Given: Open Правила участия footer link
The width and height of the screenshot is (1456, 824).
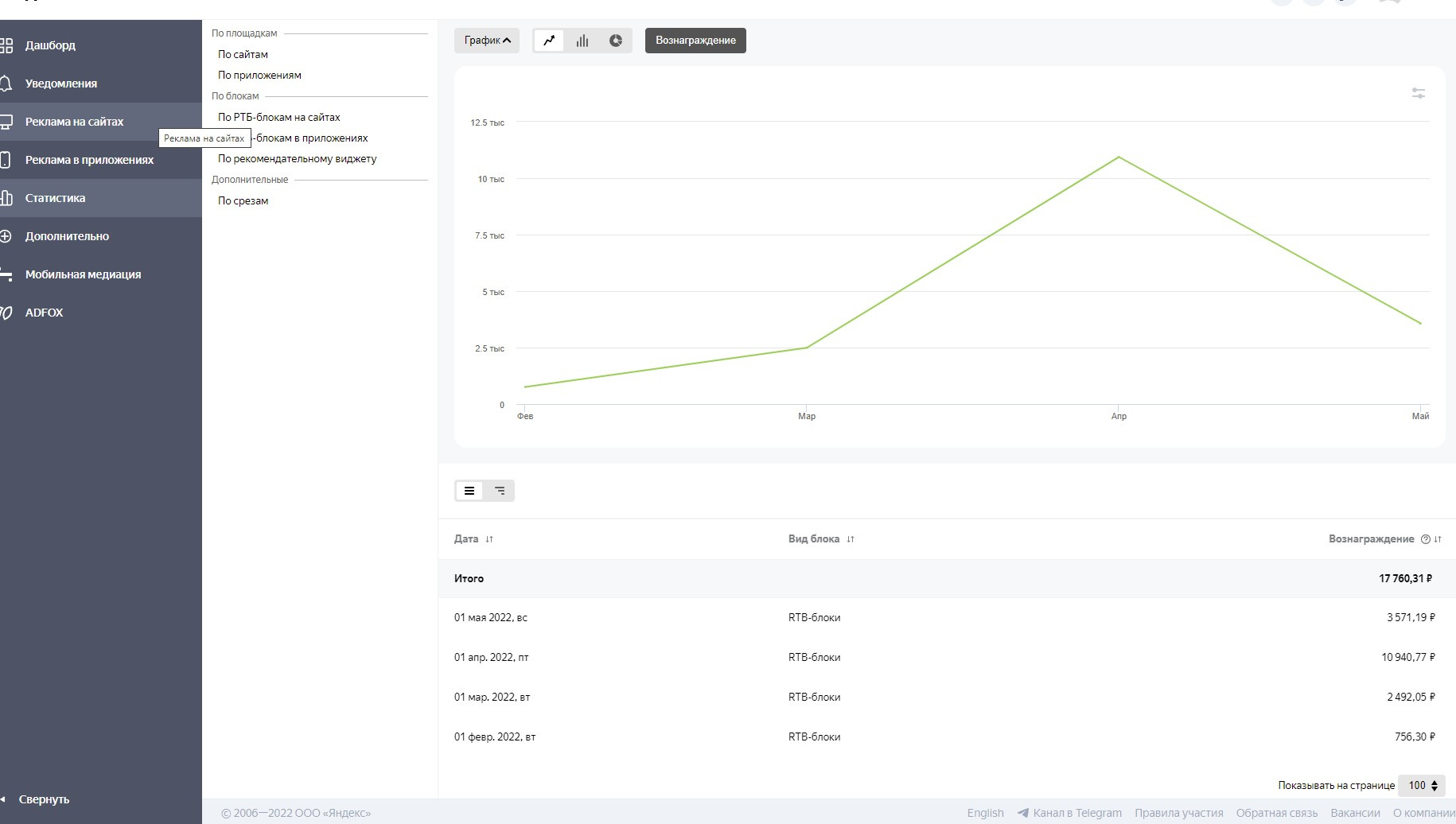Looking at the screenshot, I should (x=1178, y=813).
